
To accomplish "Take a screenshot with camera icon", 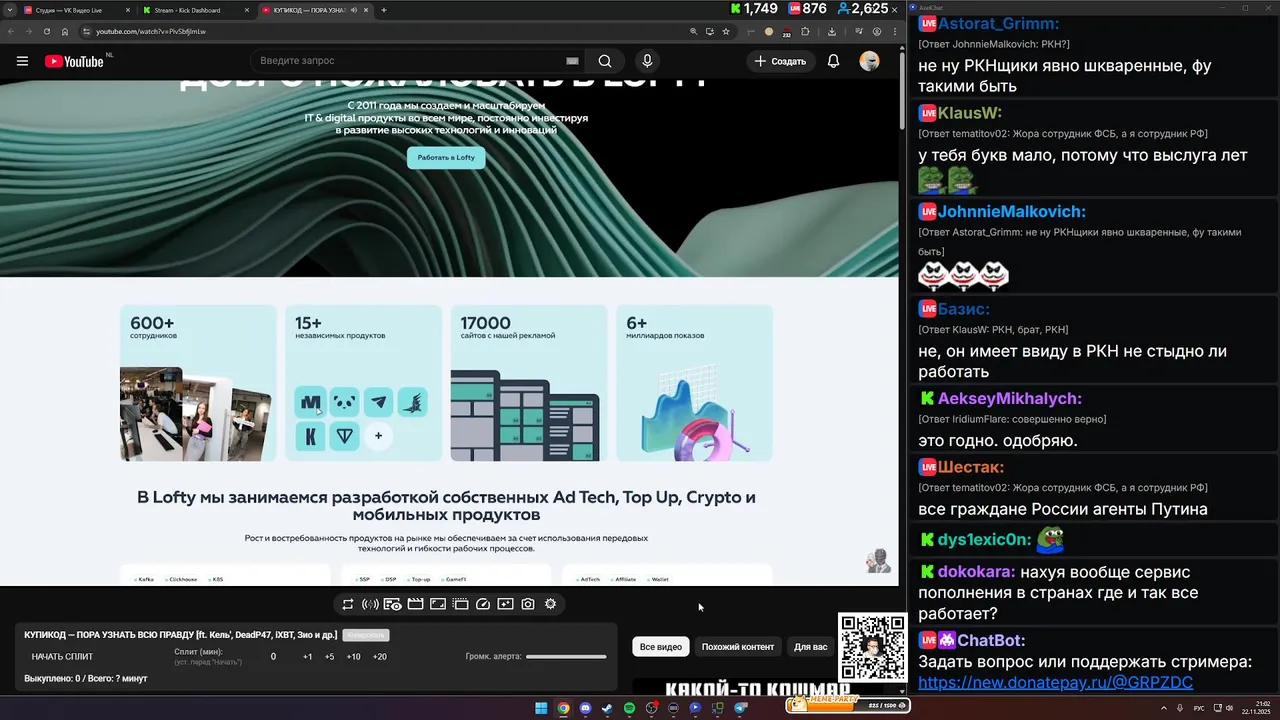I will [x=528, y=604].
